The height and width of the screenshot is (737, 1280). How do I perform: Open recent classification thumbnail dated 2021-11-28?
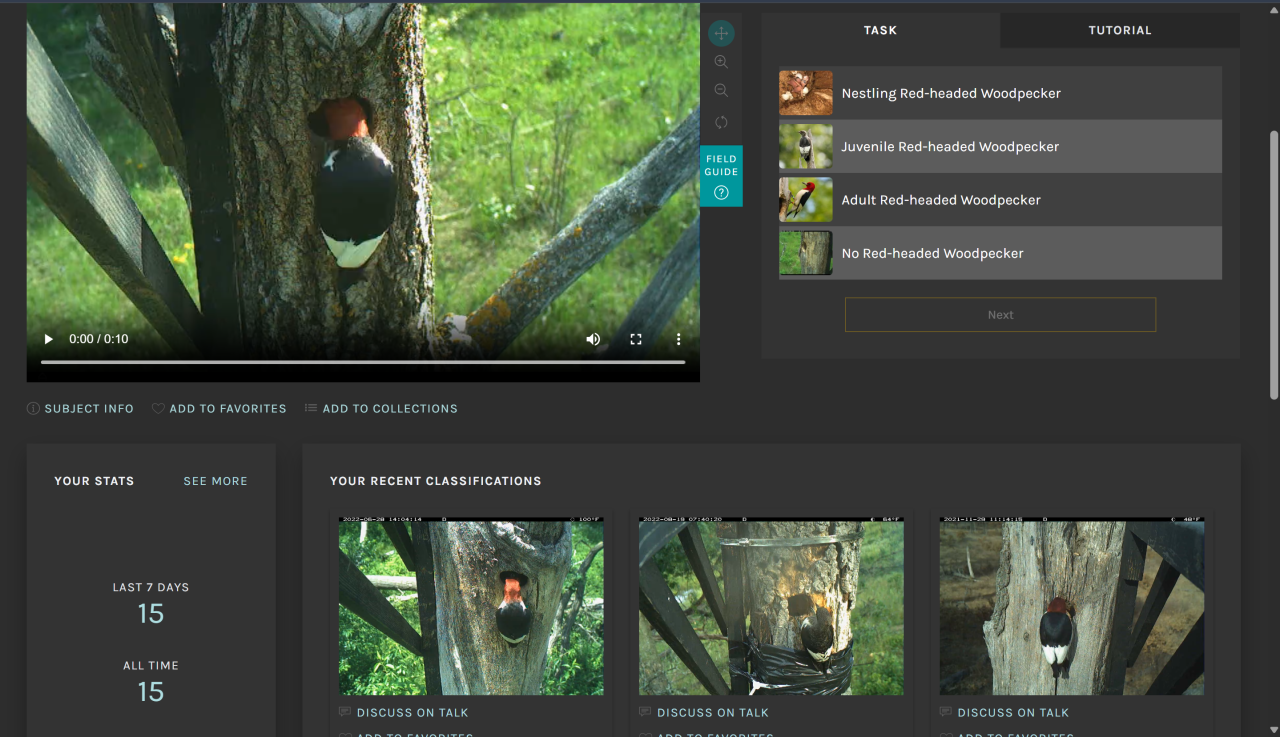(1071, 606)
